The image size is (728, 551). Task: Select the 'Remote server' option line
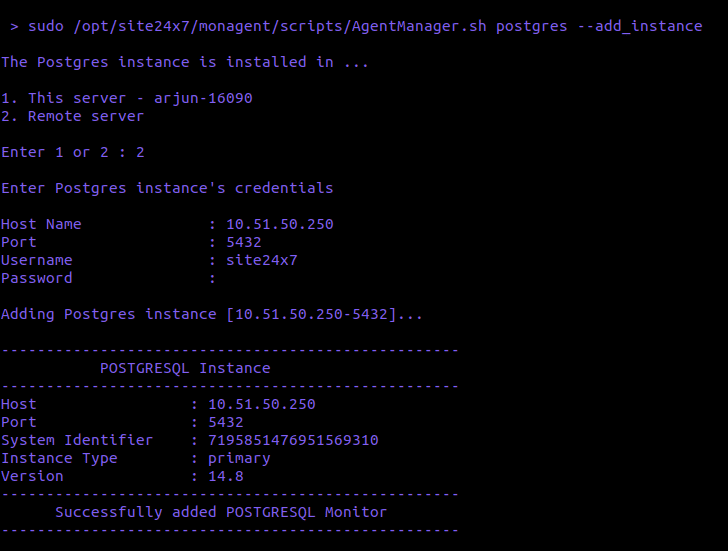[73, 116]
